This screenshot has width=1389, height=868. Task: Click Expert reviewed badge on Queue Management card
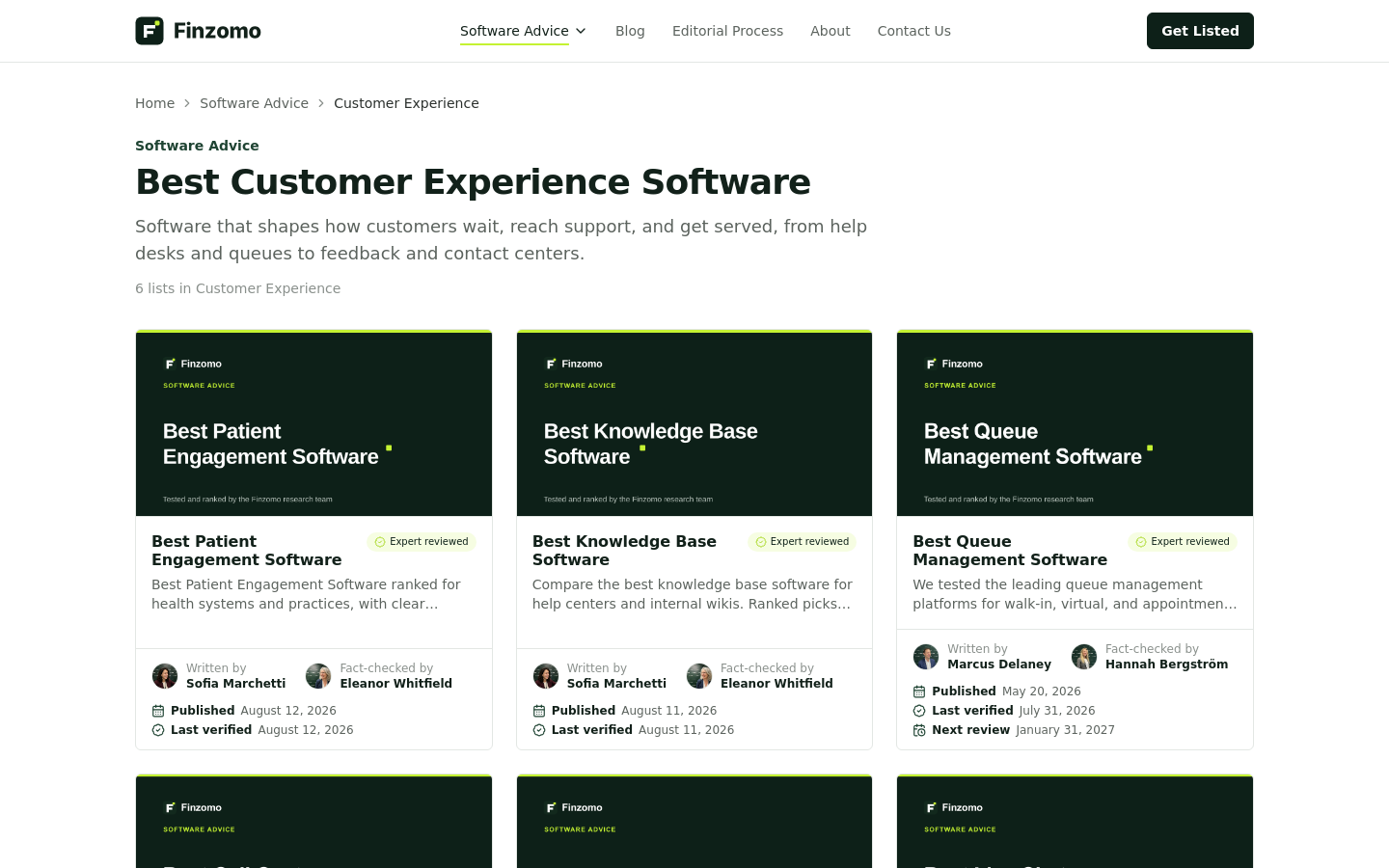[x=1183, y=542]
